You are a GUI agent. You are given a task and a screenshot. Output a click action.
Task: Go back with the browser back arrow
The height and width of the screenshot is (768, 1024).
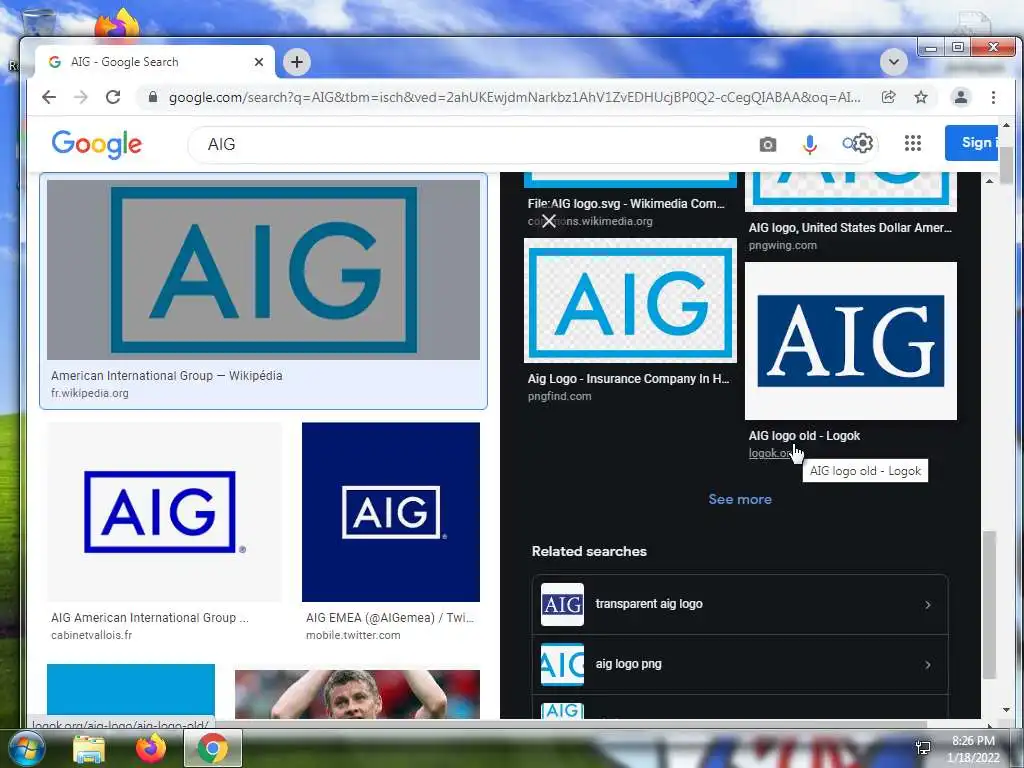click(x=49, y=97)
